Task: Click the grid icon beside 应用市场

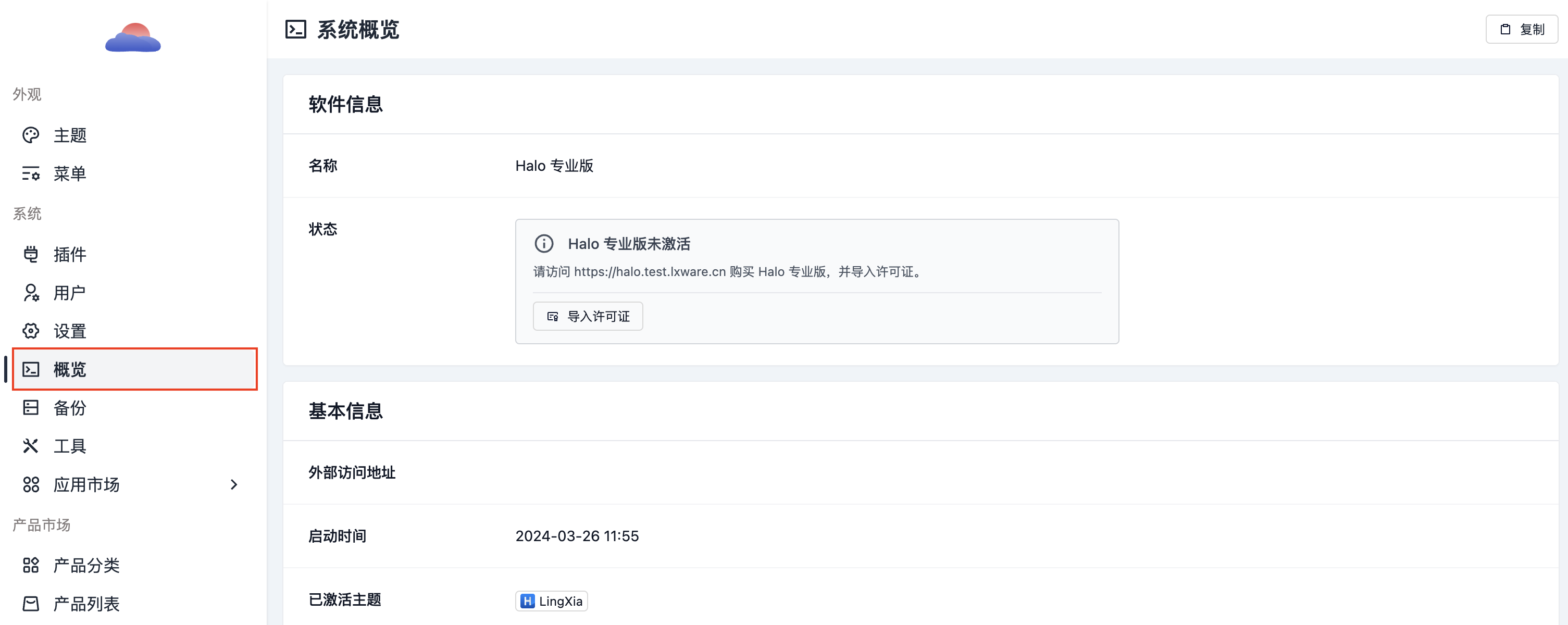Action: tap(31, 484)
